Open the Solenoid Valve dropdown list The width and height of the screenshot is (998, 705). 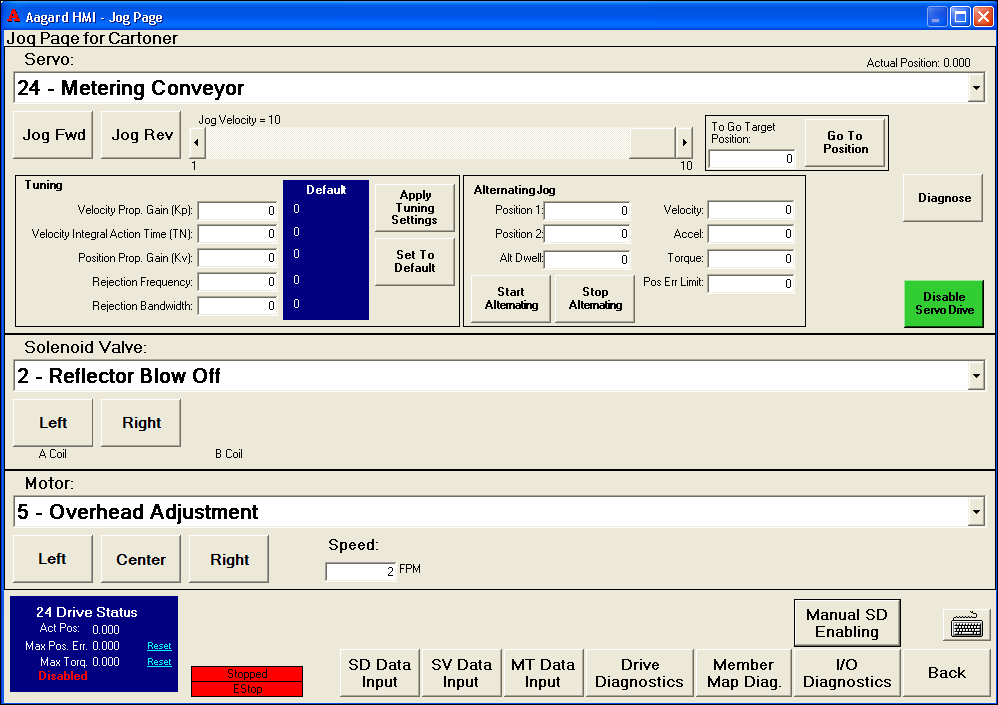click(976, 376)
